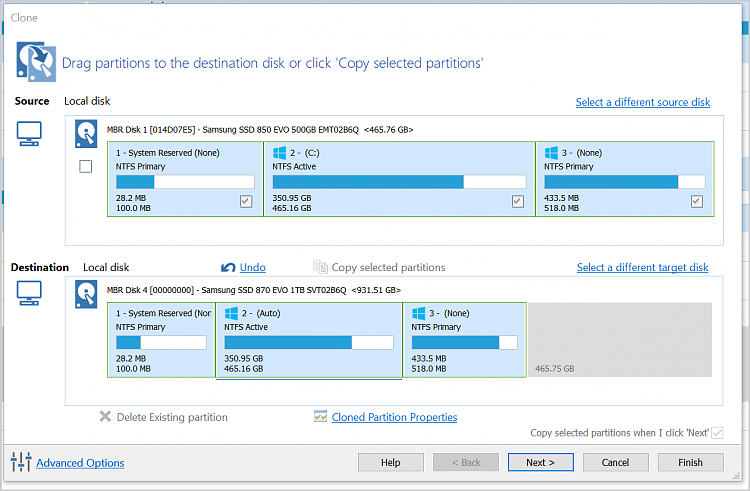Click '350.95 GB' text on source C: partition

coord(292,198)
